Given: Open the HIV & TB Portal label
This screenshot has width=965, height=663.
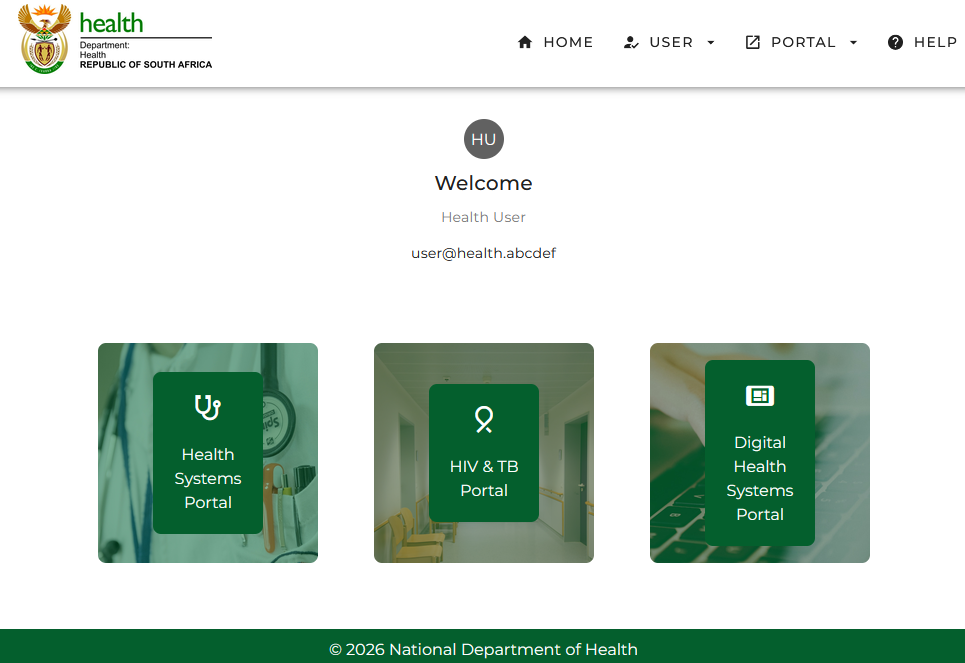Looking at the screenshot, I should click(484, 478).
